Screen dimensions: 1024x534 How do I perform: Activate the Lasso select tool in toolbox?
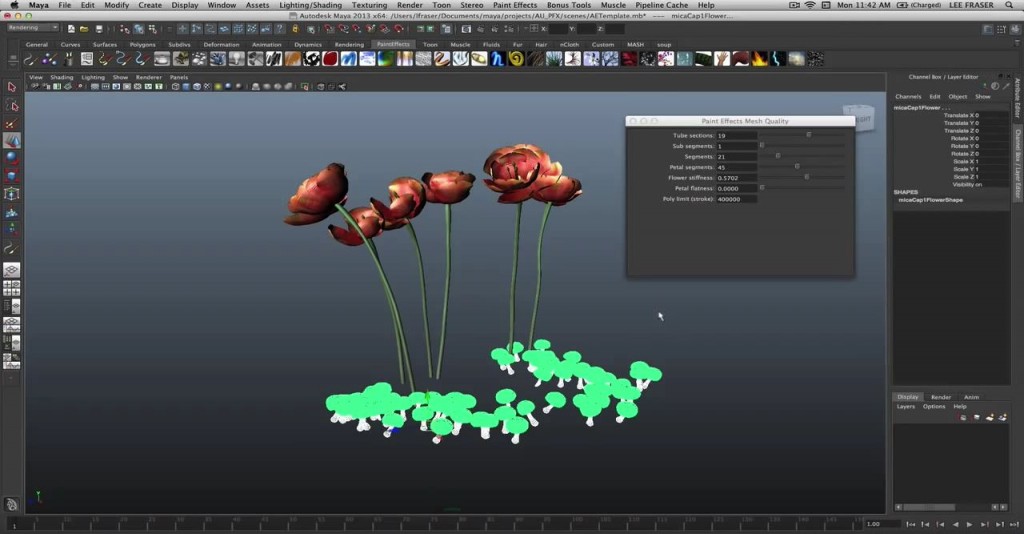click(x=12, y=105)
